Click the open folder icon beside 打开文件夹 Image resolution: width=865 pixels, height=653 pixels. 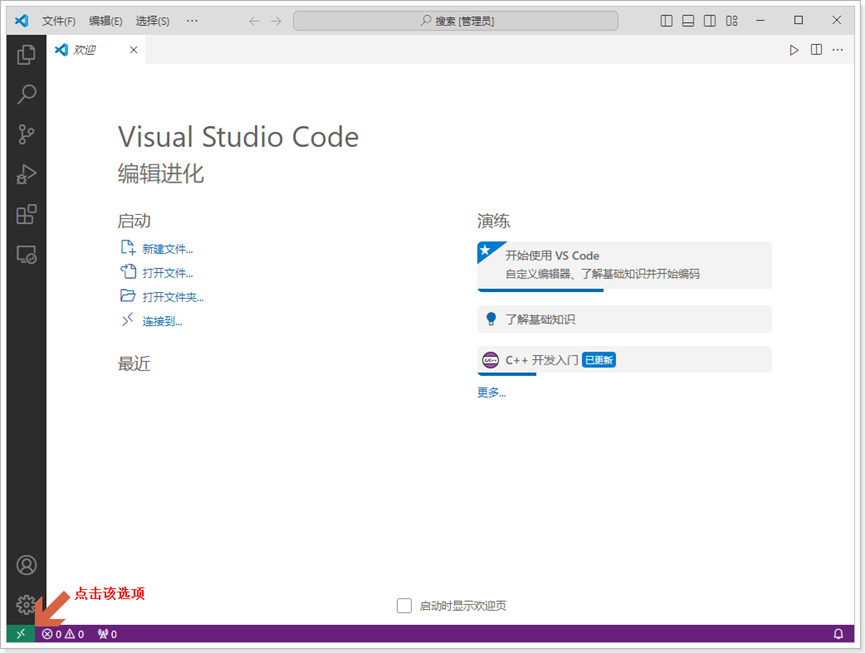[128, 296]
